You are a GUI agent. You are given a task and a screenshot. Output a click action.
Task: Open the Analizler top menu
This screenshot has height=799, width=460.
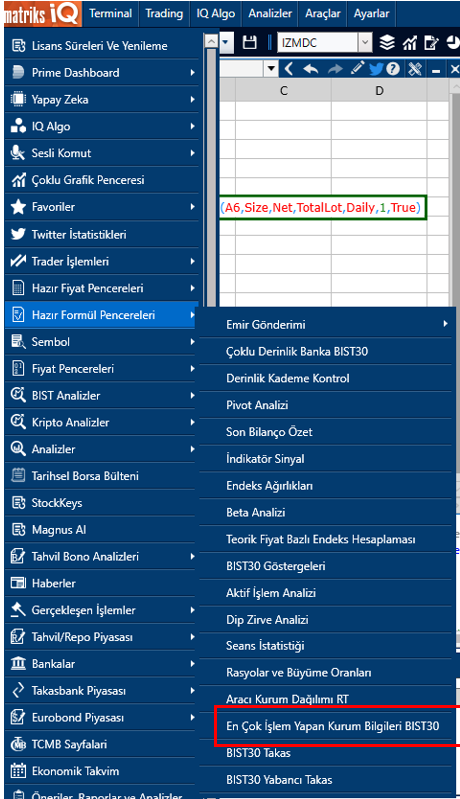coord(270,13)
